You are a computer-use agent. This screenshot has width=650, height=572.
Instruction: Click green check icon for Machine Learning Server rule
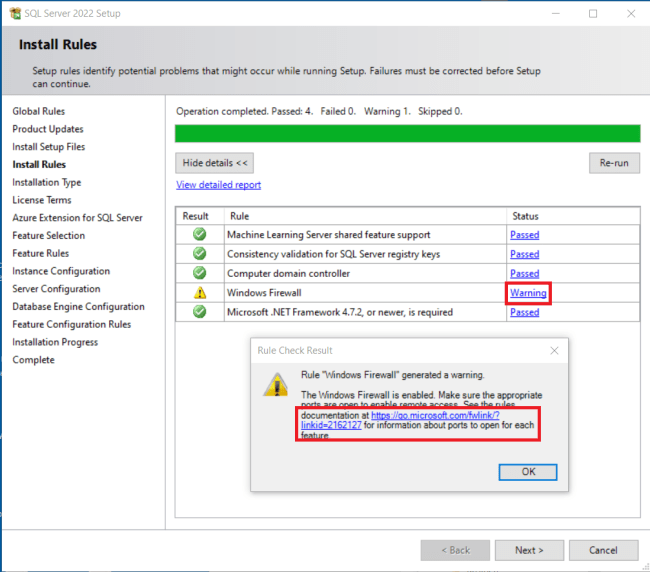point(199,234)
